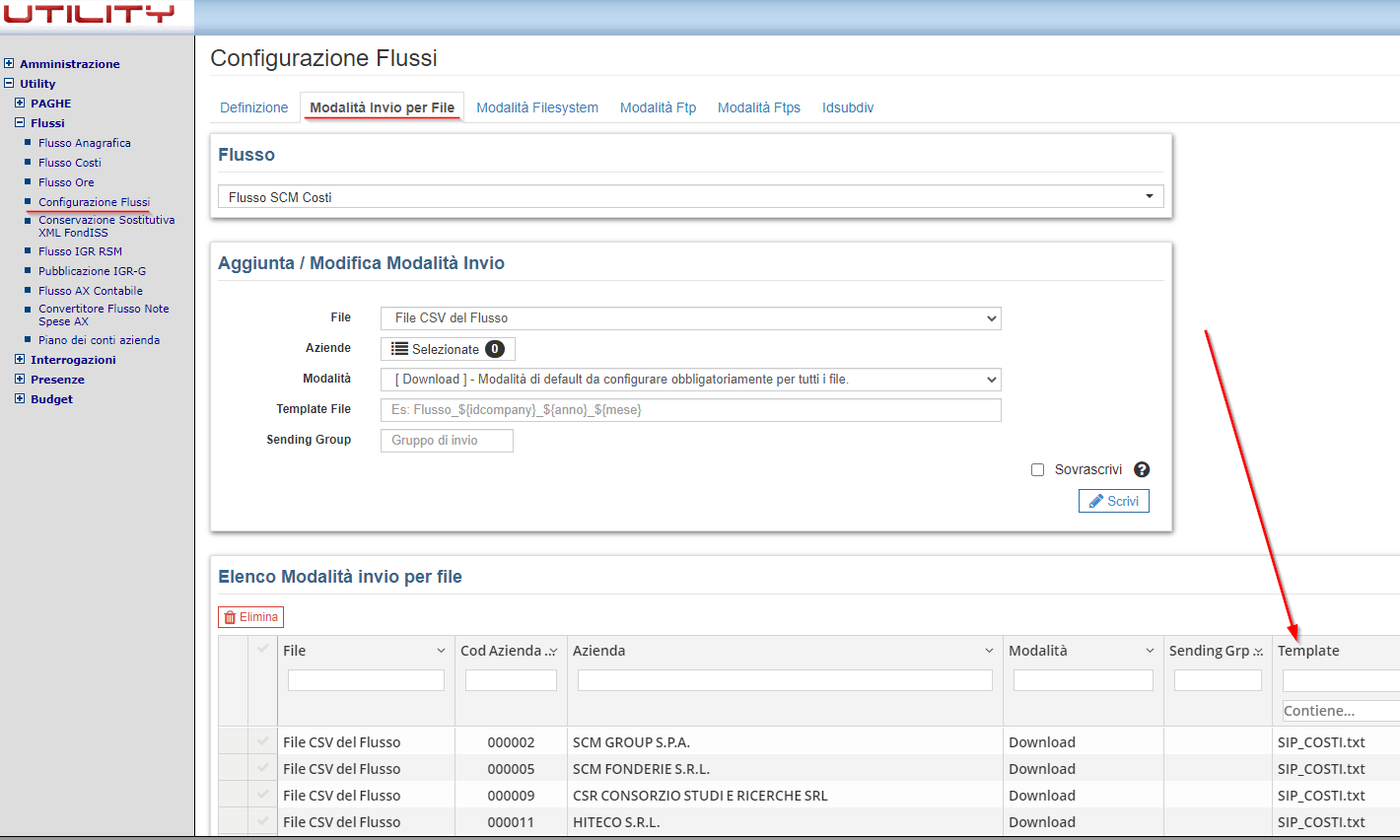The width and height of the screenshot is (1400, 840).
Task: Click the help question mark icon near Sovrascrivi
Action: coord(1142,470)
